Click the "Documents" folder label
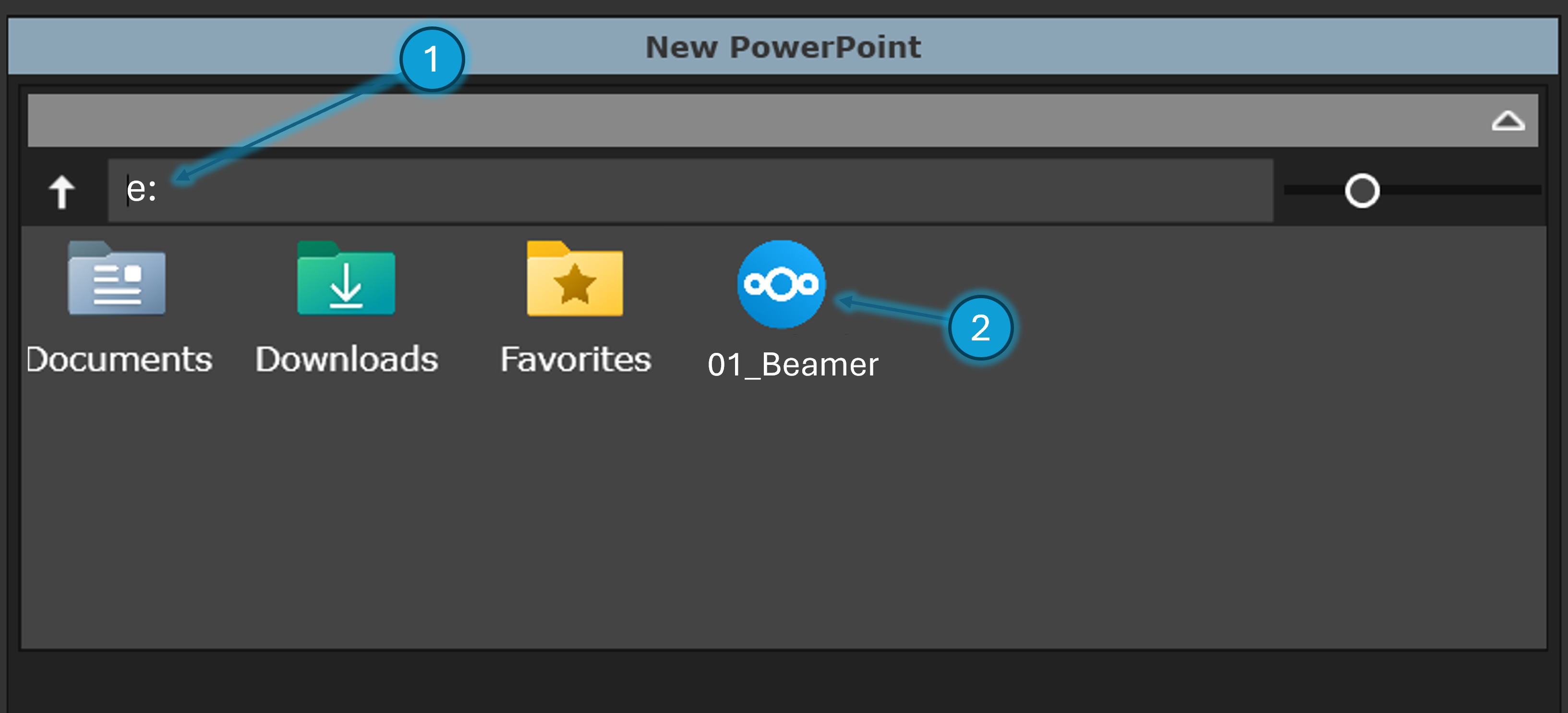1568x713 pixels. (x=120, y=359)
